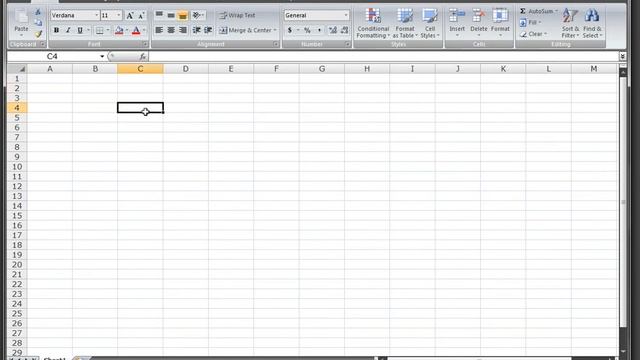640x360 pixels.
Task: Toggle Underline formatting
Action: 80,30
